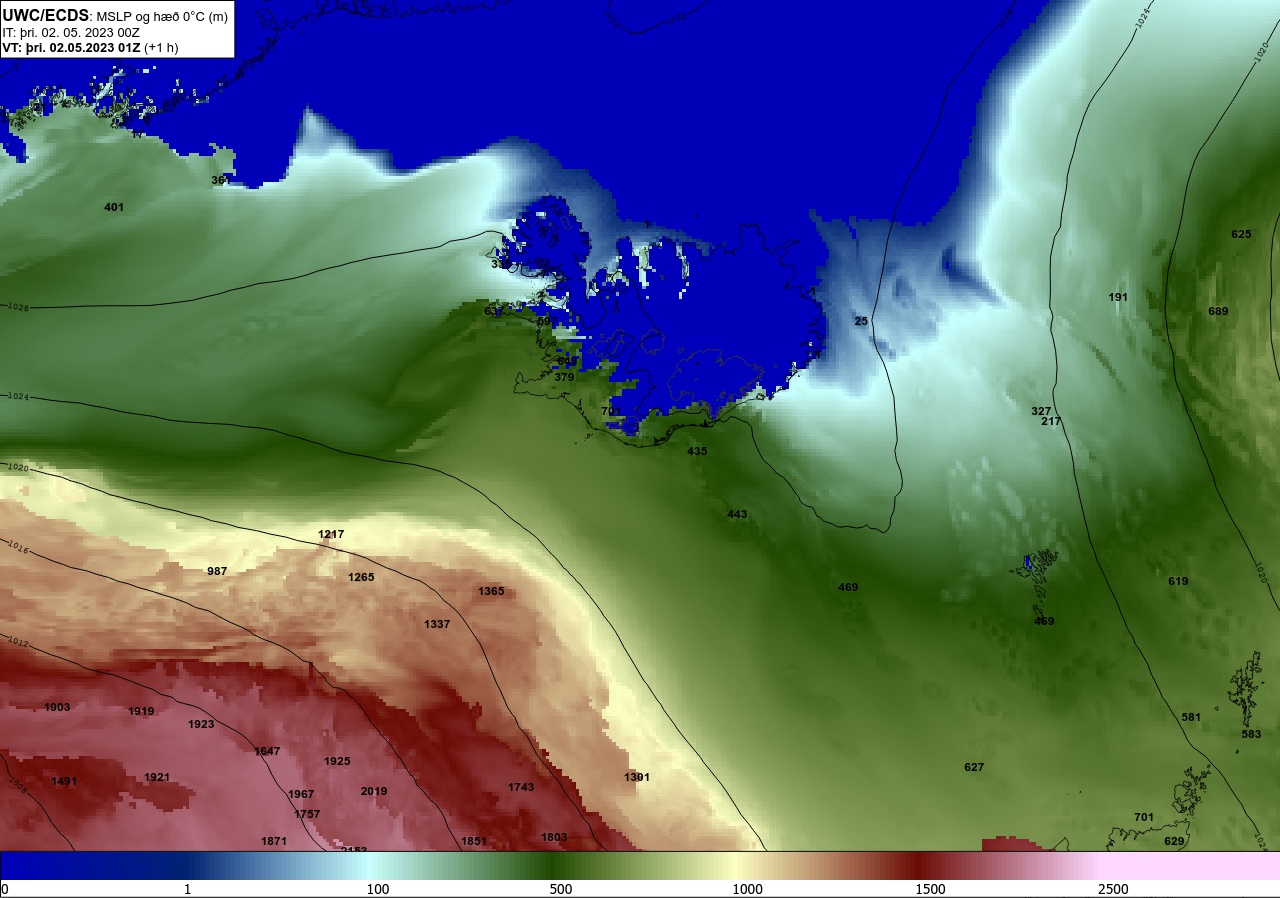Click the 1217 height label

[x=331, y=534]
